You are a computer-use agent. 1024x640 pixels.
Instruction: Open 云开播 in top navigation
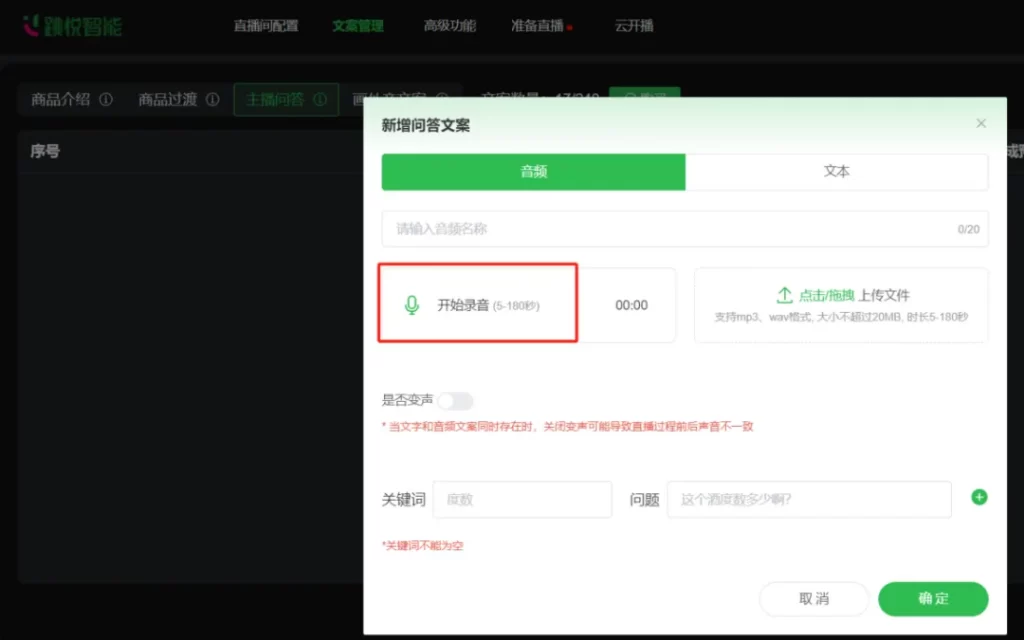tap(634, 26)
